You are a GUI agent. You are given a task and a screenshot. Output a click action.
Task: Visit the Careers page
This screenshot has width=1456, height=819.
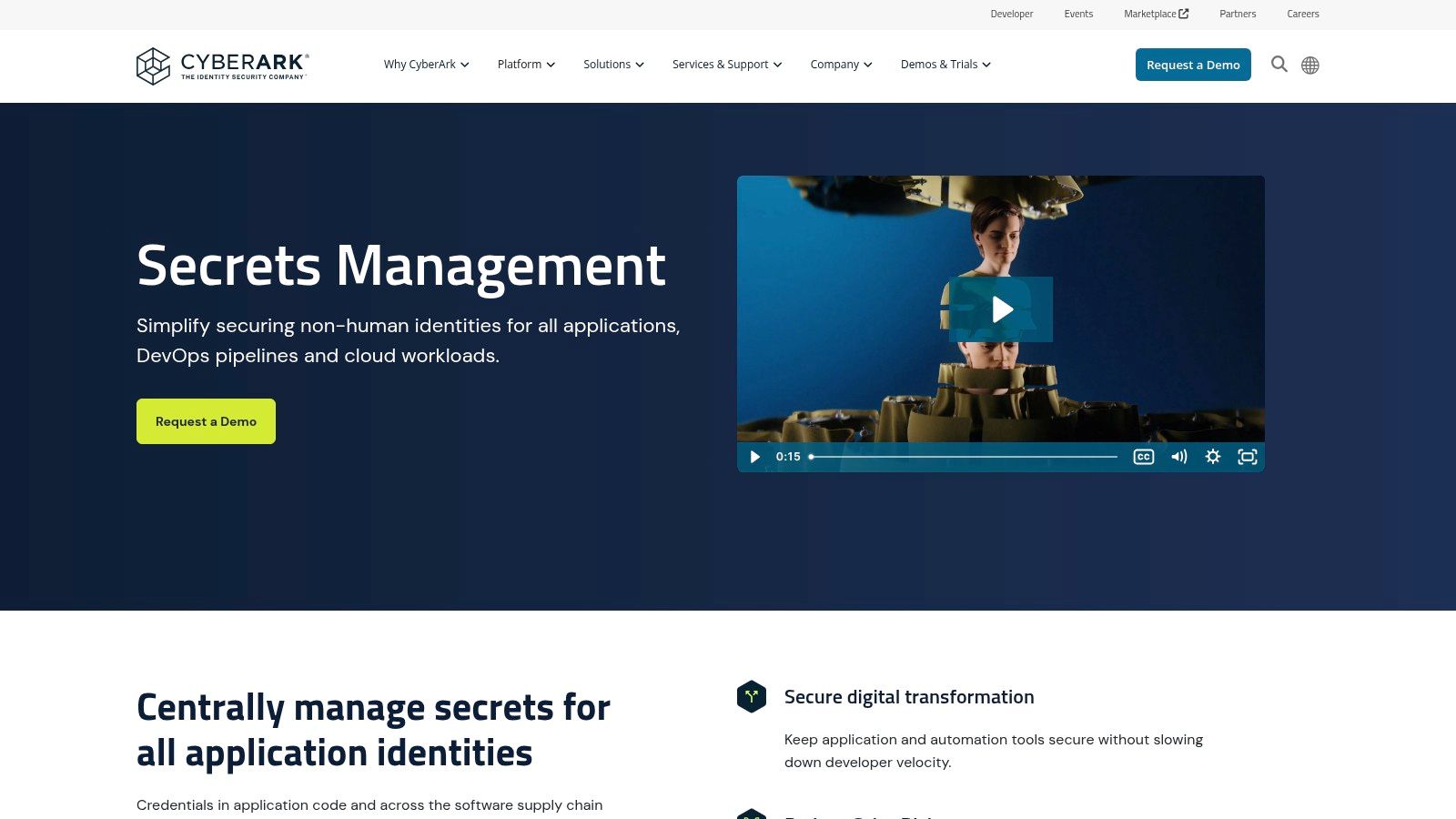(1303, 14)
